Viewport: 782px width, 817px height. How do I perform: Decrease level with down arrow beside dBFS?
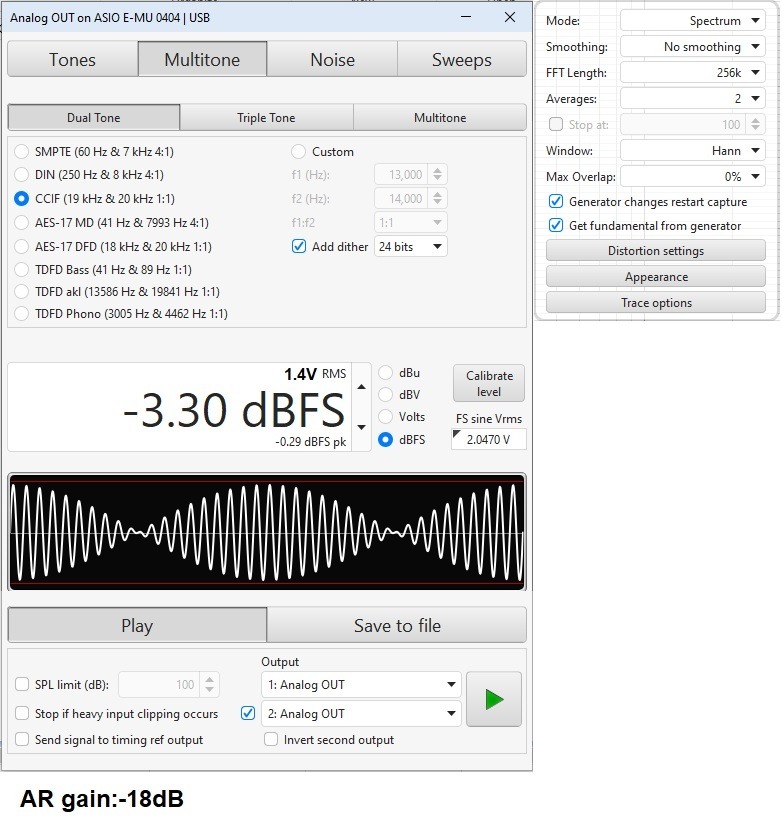[361, 427]
